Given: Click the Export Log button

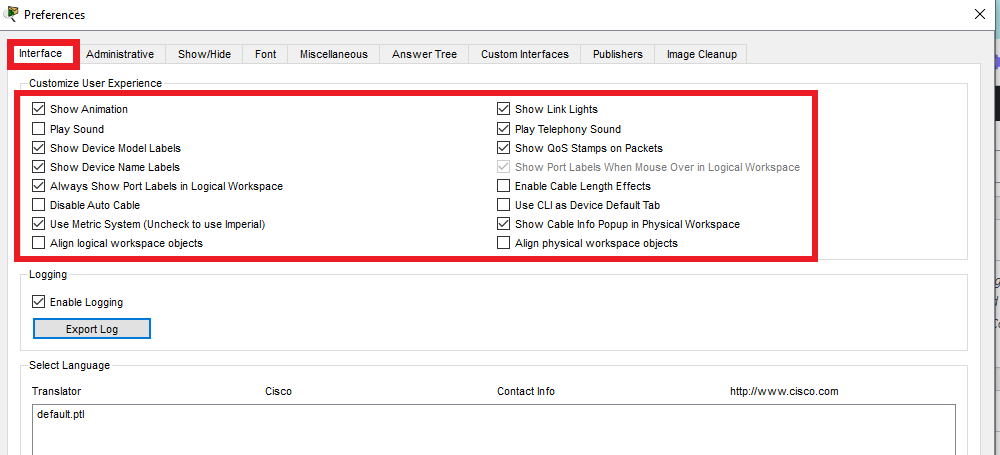Looking at the screenshot, I should click(x=91, y=329).
